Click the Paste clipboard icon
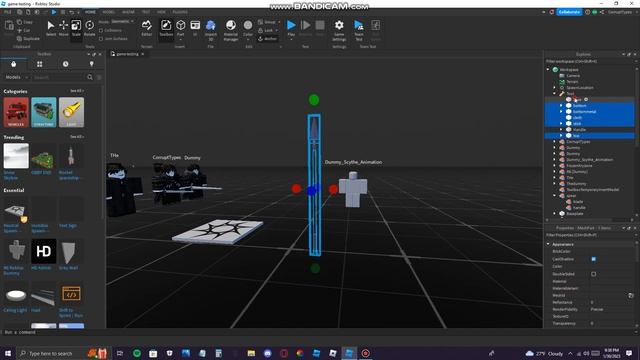Image resolution: width=640 pixels, height=360 pixels. pos(9,27)
